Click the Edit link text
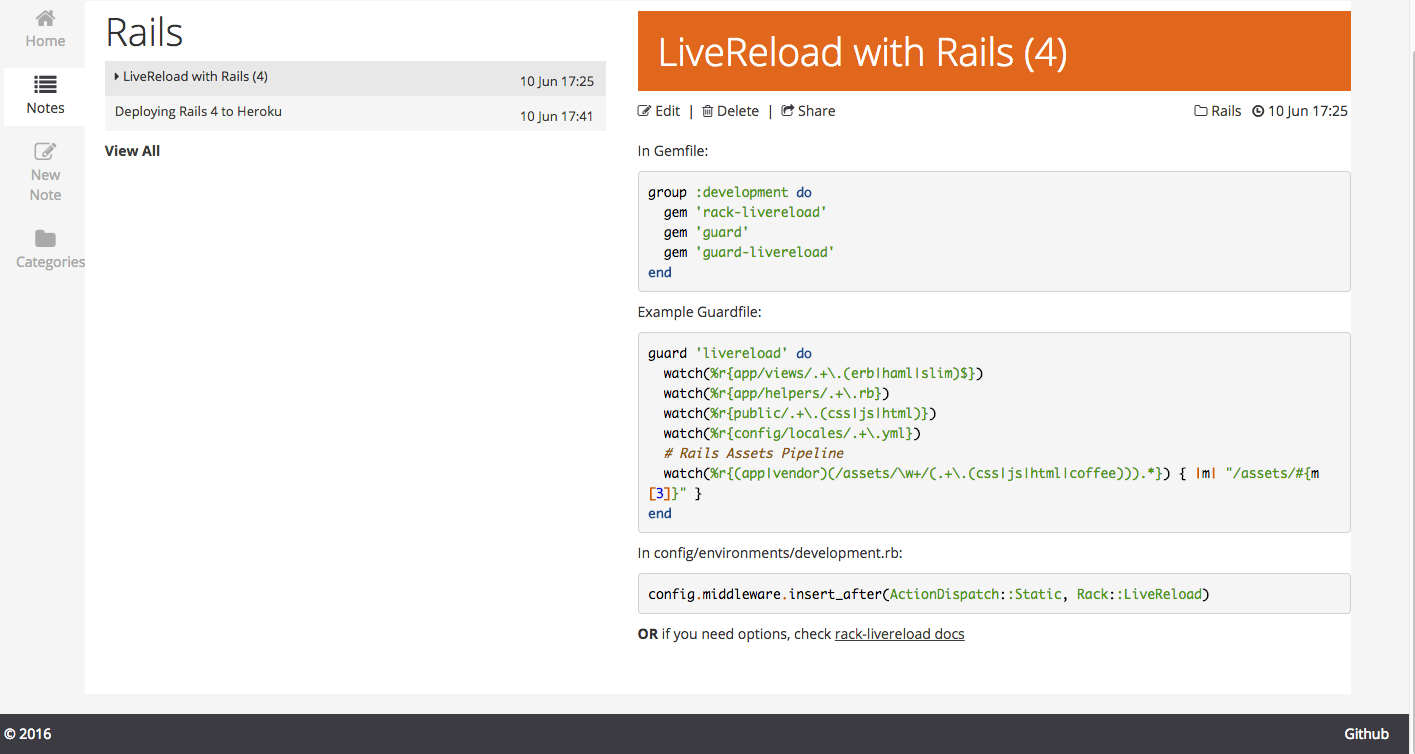This screenshot has width=1415, height=754. click(667, 111)
